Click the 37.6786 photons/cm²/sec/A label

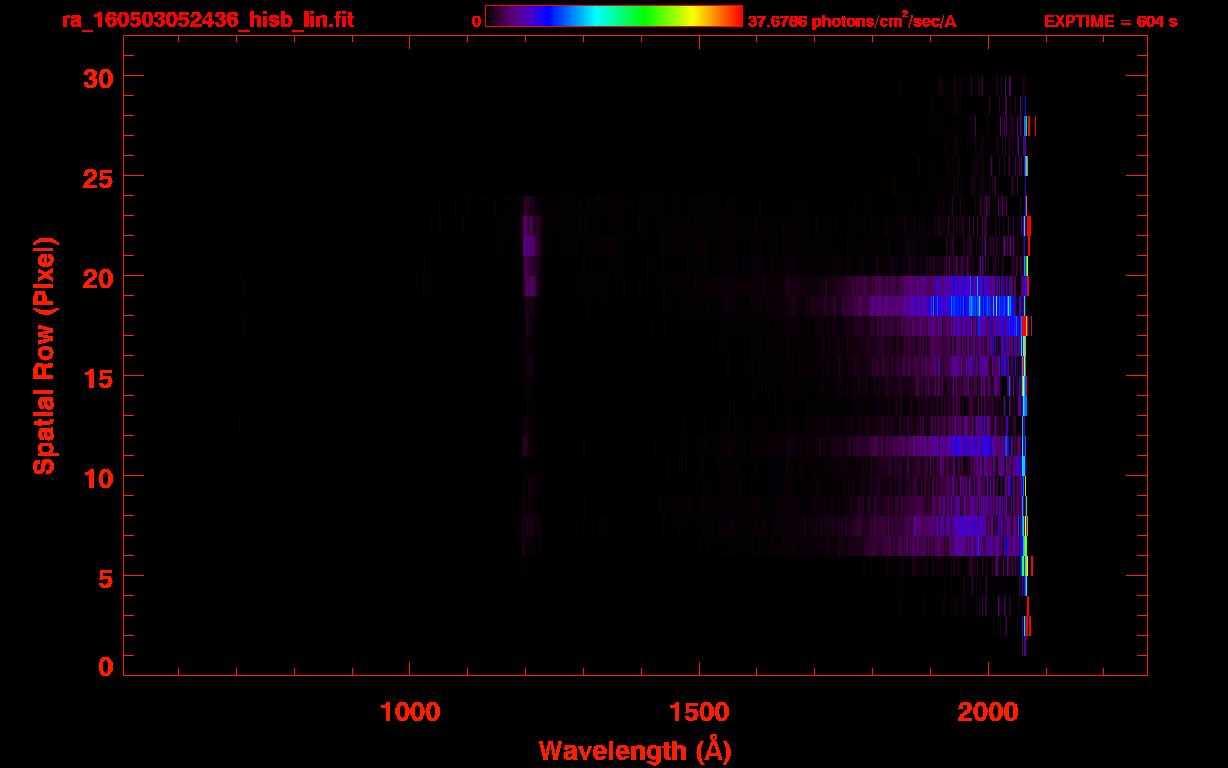click(x=852, y=21)
